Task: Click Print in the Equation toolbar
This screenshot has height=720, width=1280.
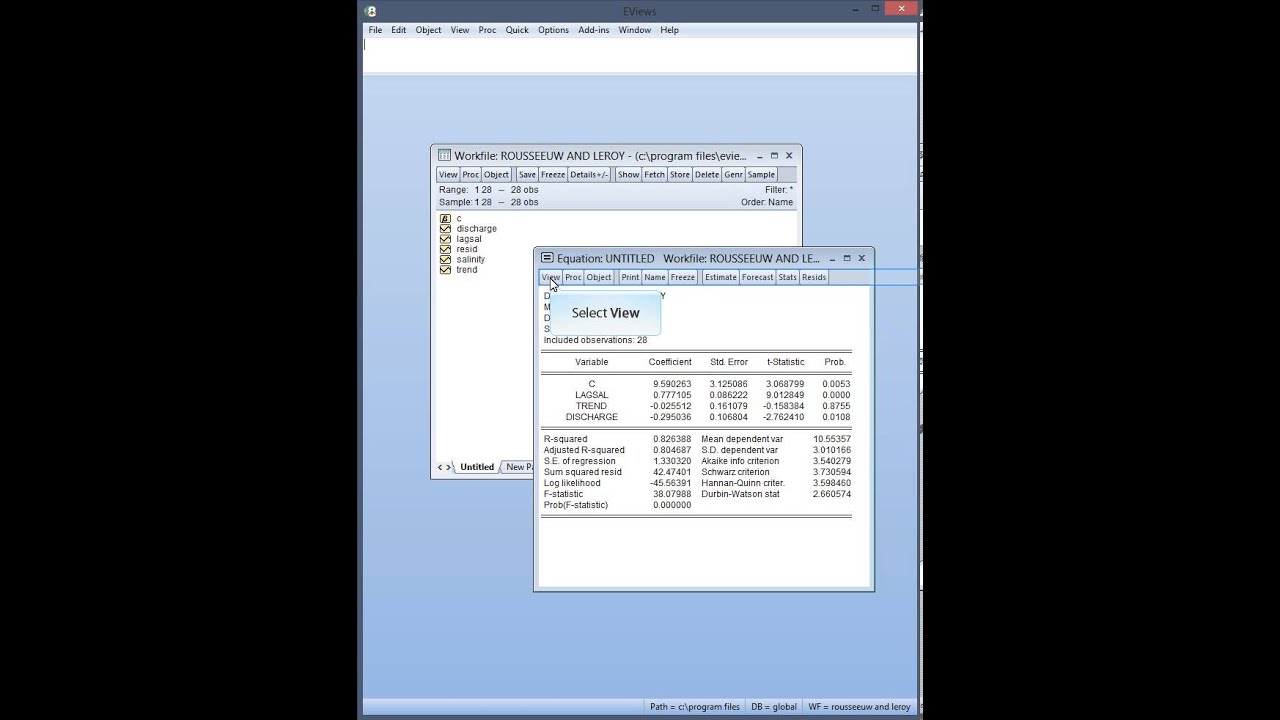Action: point(630,278)
